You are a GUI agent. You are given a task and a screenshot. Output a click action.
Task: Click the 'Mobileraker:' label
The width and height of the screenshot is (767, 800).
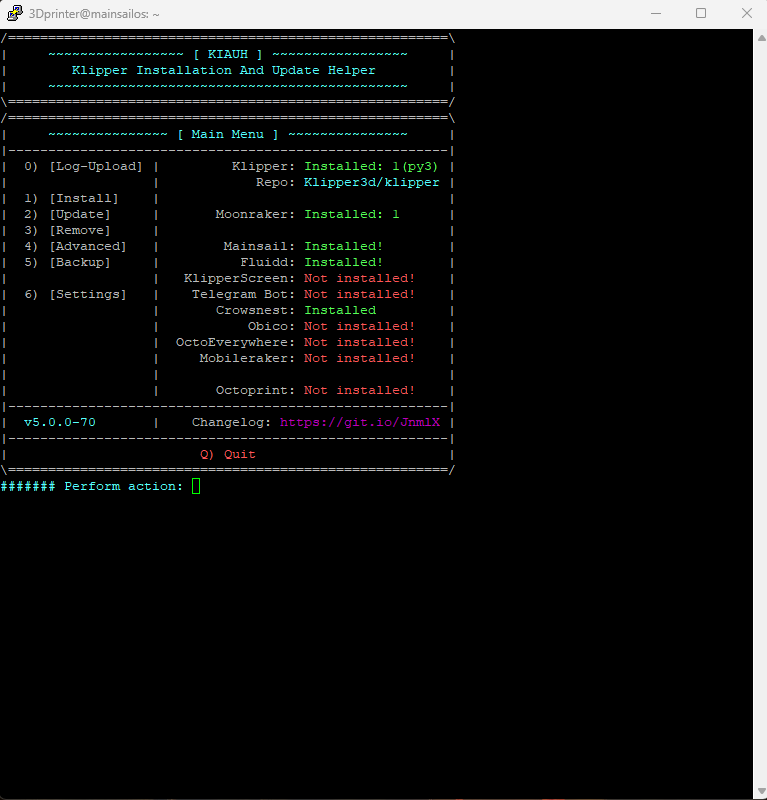248,358
